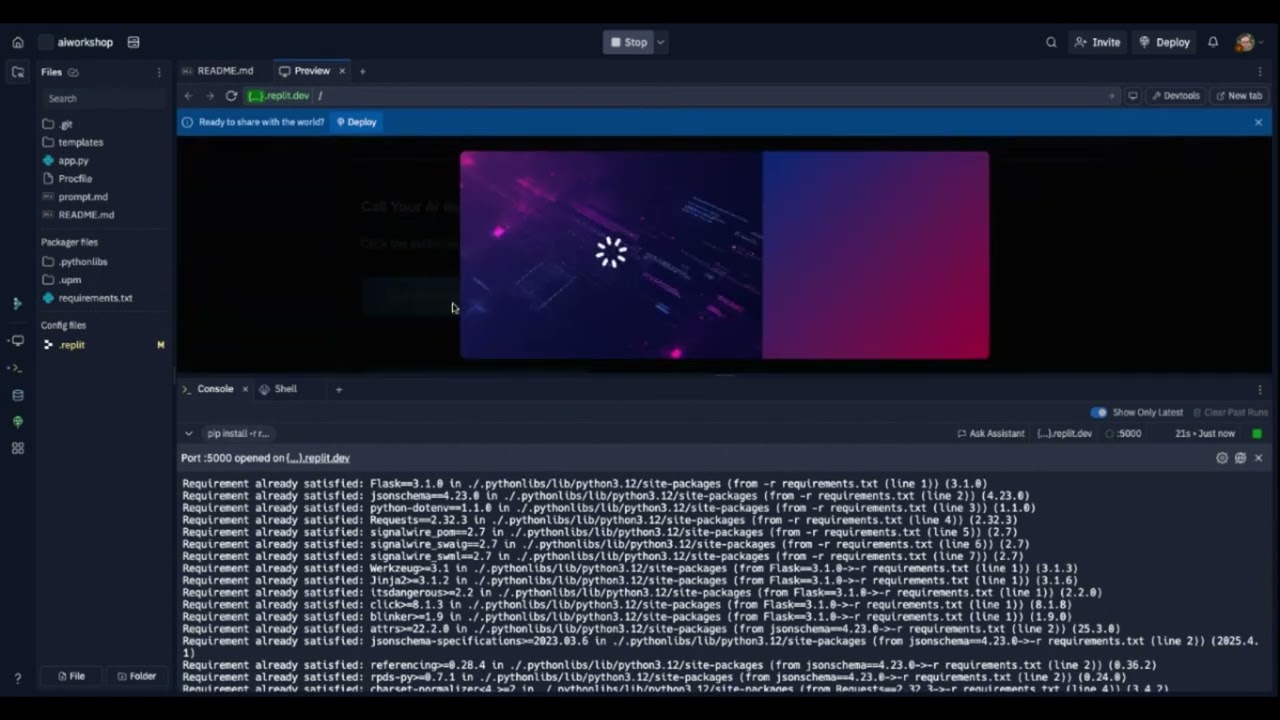
Task: Expand the .pythonlibs folder
Action: (75, 262)
